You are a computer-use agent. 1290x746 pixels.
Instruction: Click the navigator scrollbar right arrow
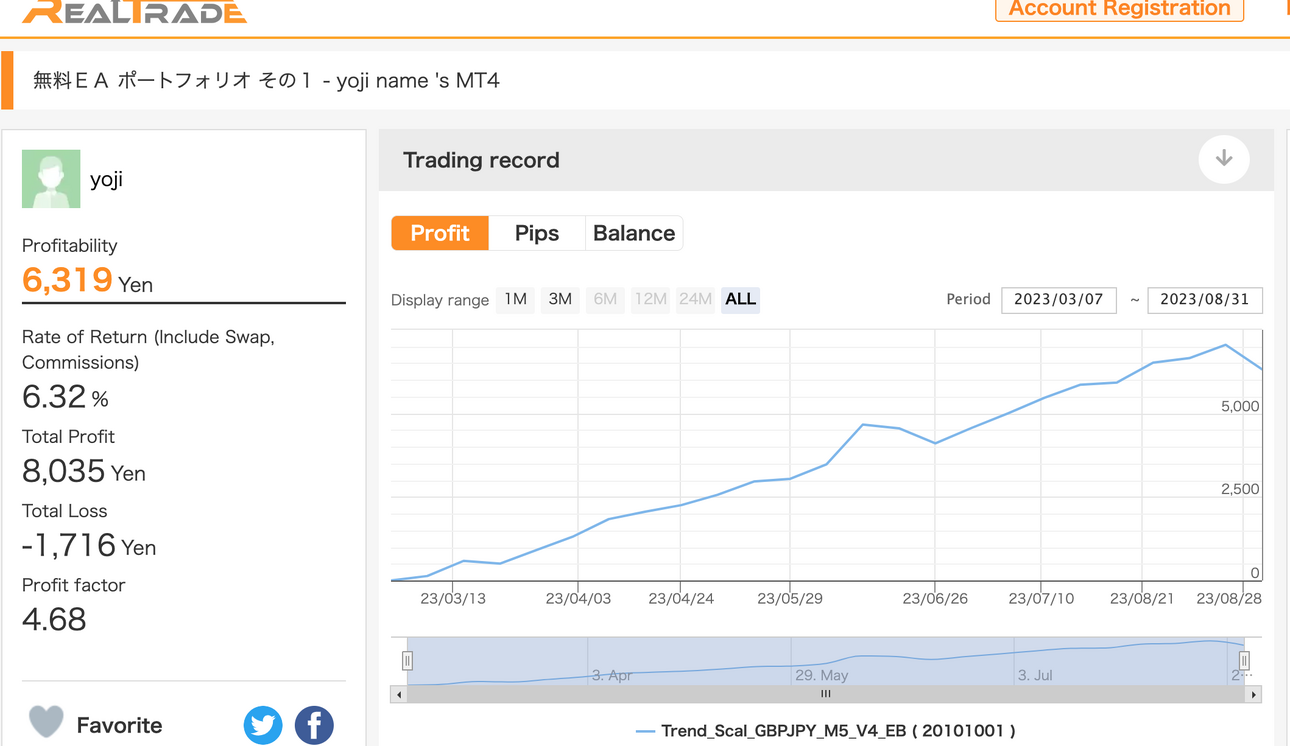[1254, 694]
